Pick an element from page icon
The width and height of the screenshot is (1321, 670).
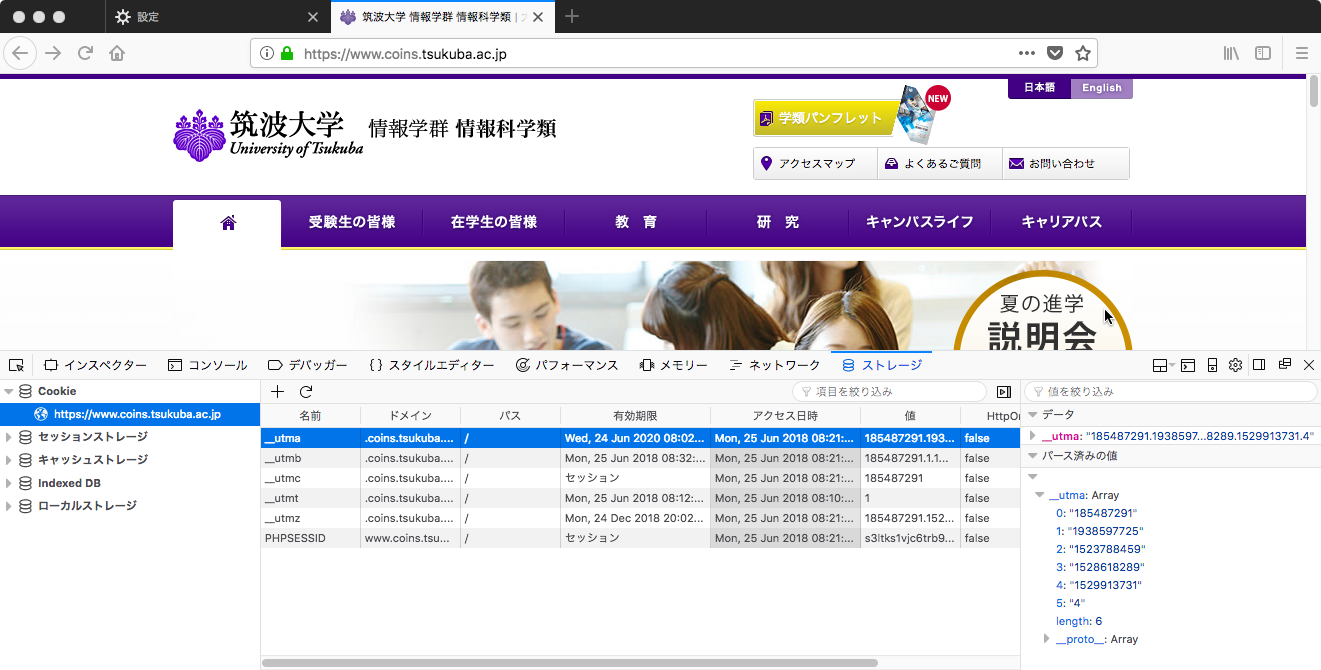click(16, 365)
